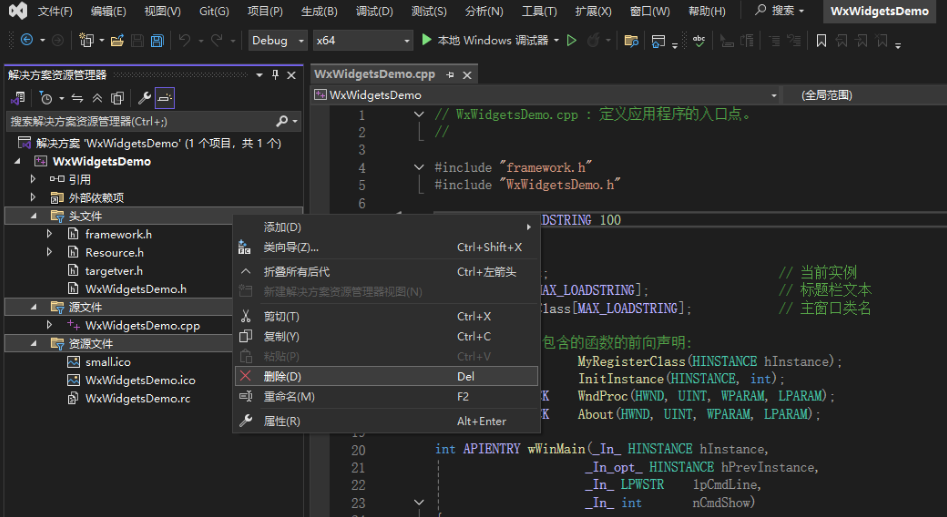Viewport: 947px width, 517px height.
Task: Click the Redo toolbar icon
Action: tap(216, 40)
